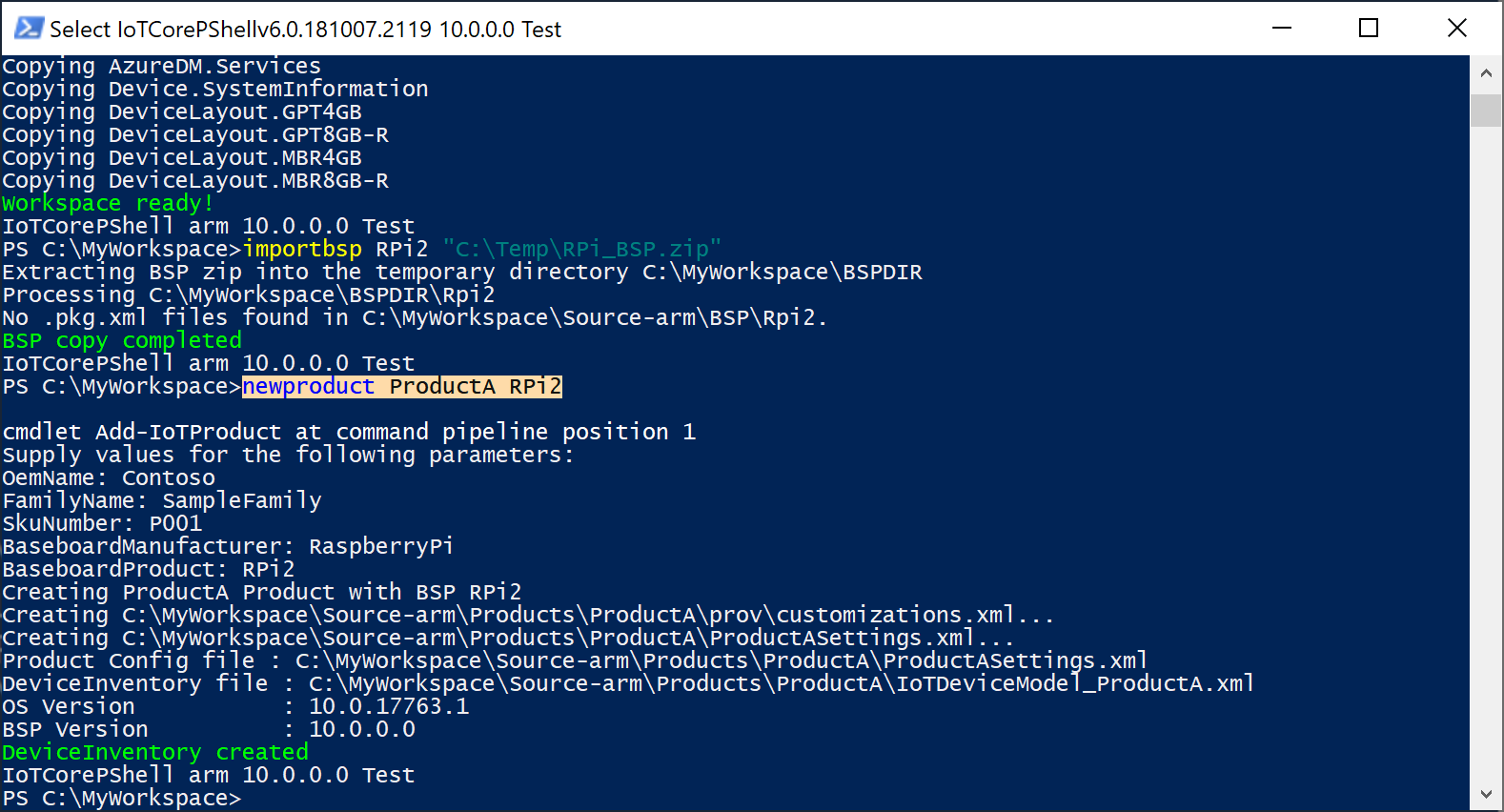Screen dimensions: 1504x812
Task: Click the scrollbar up arrow
Action: tap(1486, 72)
